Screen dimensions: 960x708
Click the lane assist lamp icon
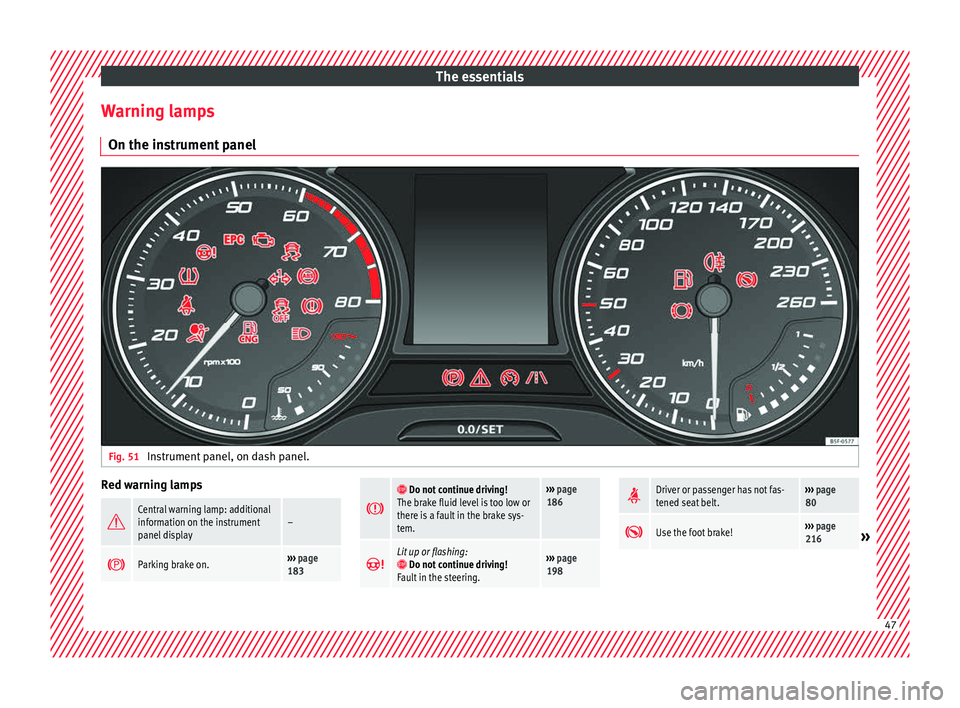pyautogui.click(x=536, y=378)
